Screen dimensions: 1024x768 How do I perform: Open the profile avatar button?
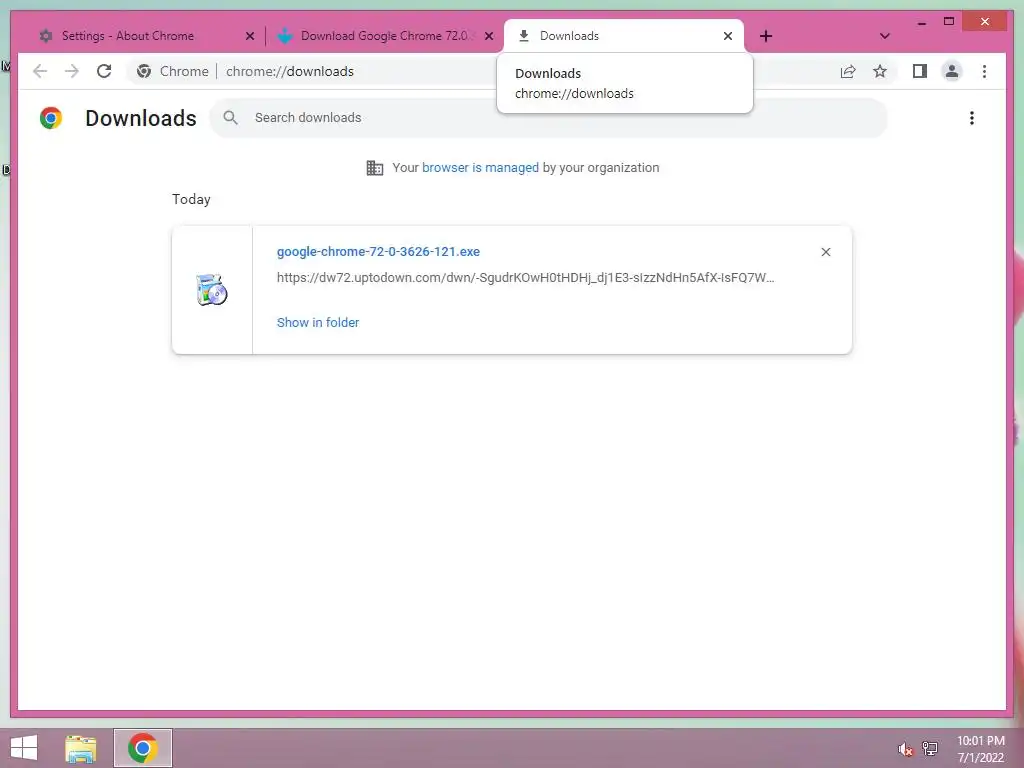tap(952, 71)
